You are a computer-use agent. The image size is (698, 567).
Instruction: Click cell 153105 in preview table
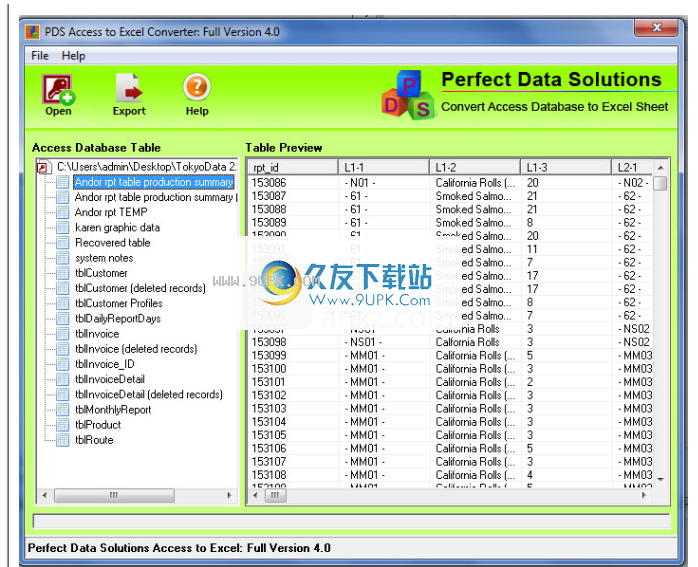pyautogui.click(x=269, y=435)
